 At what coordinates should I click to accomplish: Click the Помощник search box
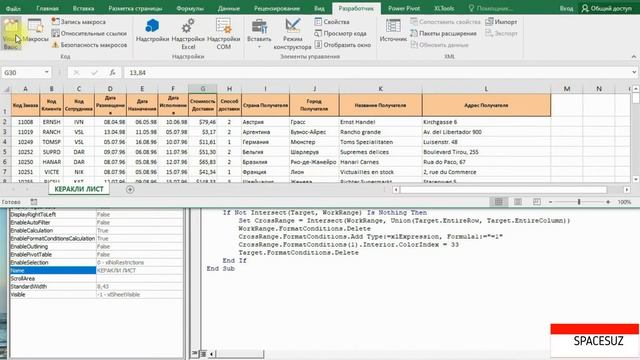click(490, 8)
